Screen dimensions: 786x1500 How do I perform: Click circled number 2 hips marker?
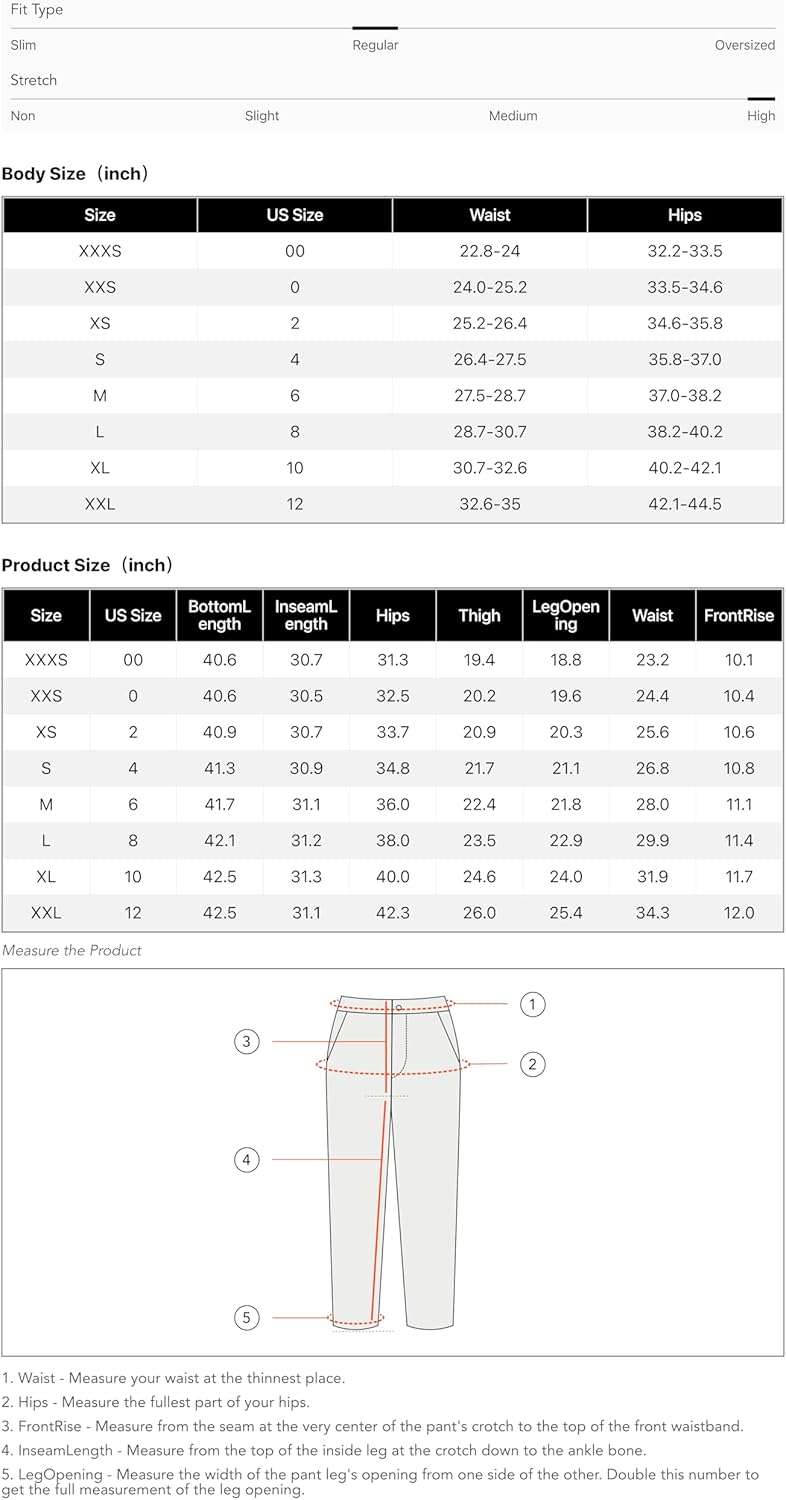(x=533, y=1064)
